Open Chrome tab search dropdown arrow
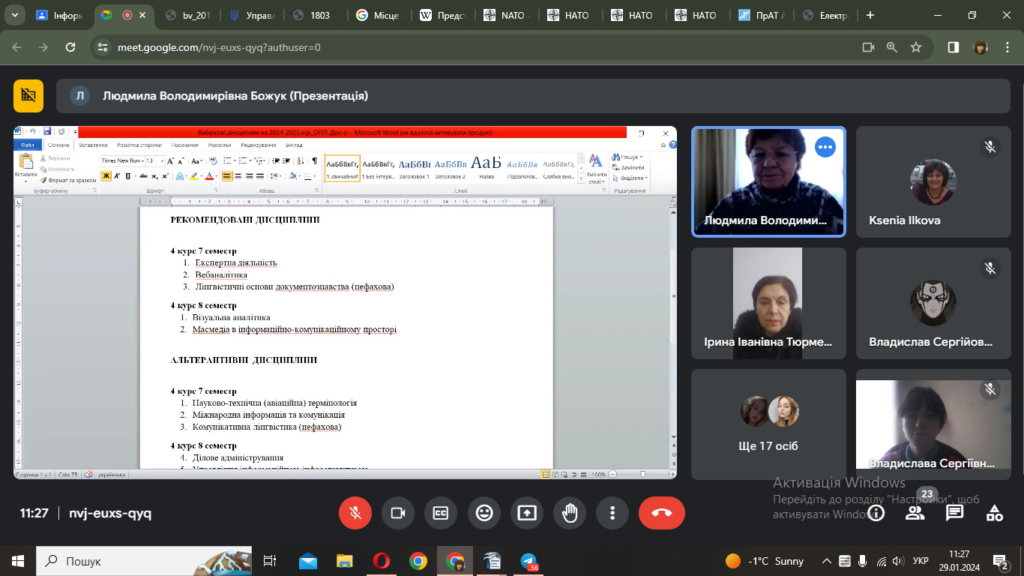Image resolution: width=1024 pixels, height=576 pixels. pyautogui.click(x=15, y=16)
